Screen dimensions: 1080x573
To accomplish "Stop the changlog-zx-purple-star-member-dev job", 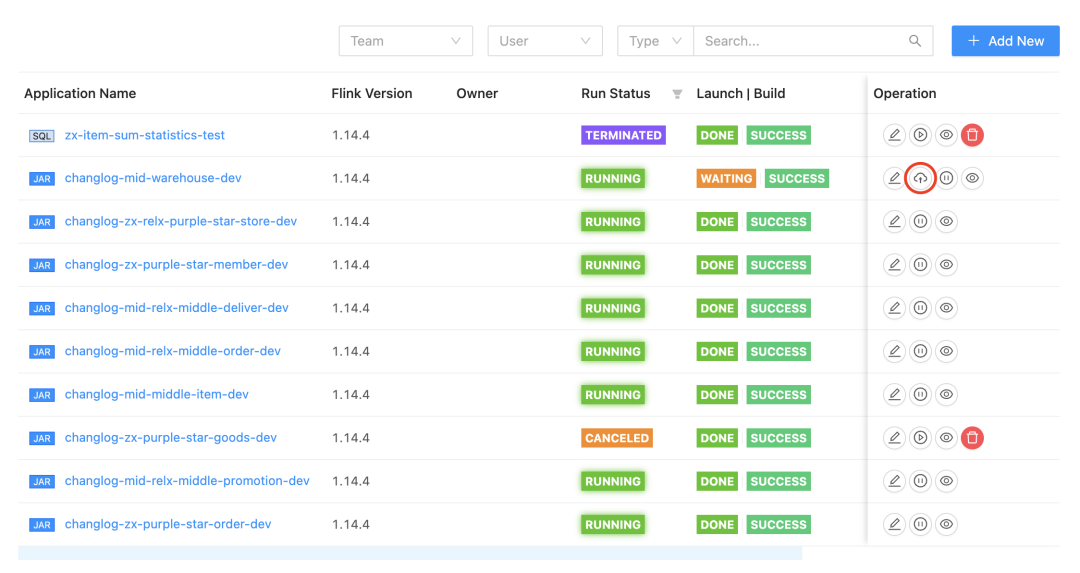I will point(920,265).
